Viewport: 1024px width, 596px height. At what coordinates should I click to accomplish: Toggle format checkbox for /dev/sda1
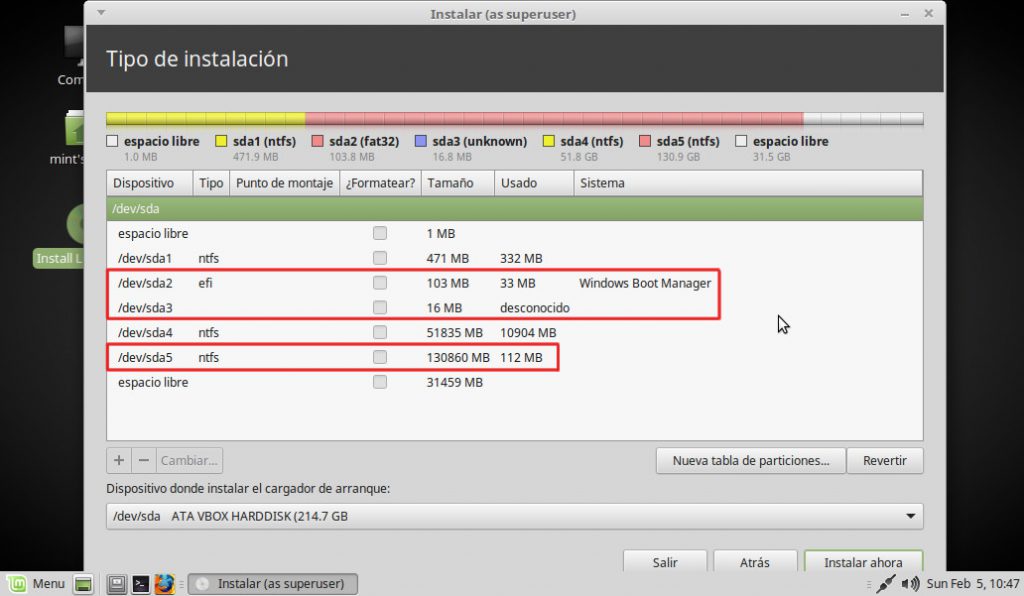380,258
